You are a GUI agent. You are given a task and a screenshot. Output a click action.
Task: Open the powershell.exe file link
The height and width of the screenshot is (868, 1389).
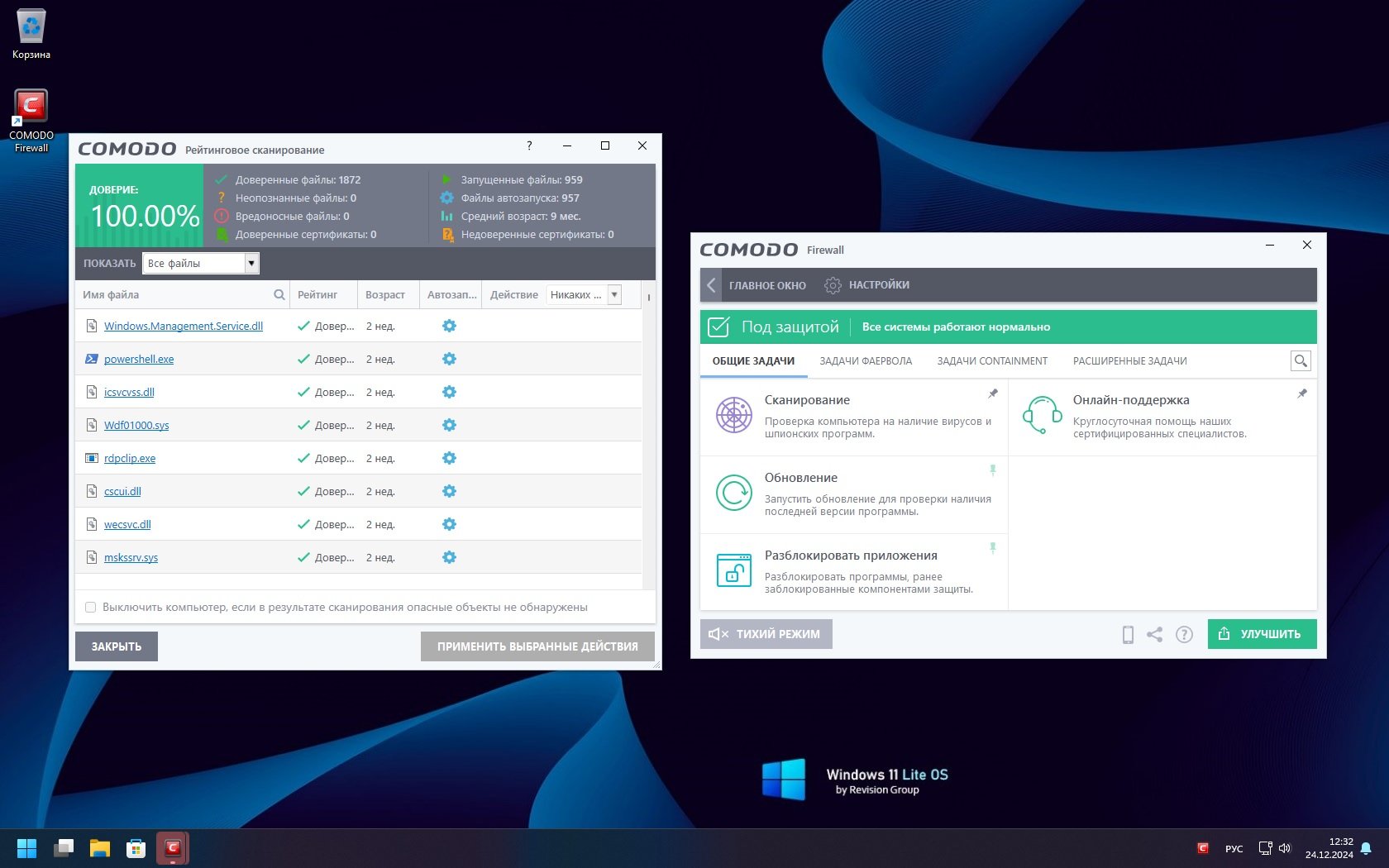[139, 360]
